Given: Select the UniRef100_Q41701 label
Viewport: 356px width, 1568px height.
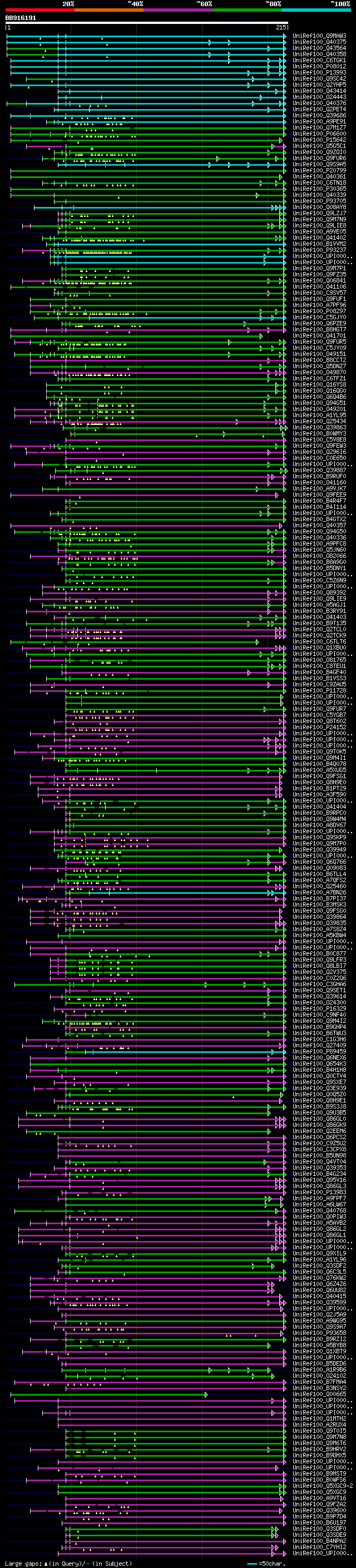Looking at the screenshot, I should (319, 335).
